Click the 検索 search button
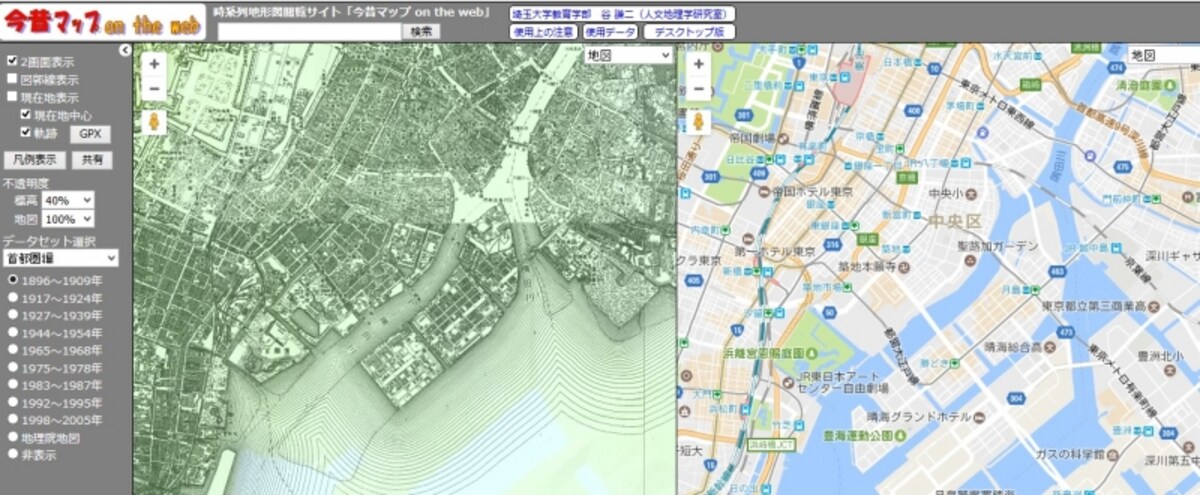This screenshot has height=495, width=1200. pyautogui.click(x=421, y=32)
